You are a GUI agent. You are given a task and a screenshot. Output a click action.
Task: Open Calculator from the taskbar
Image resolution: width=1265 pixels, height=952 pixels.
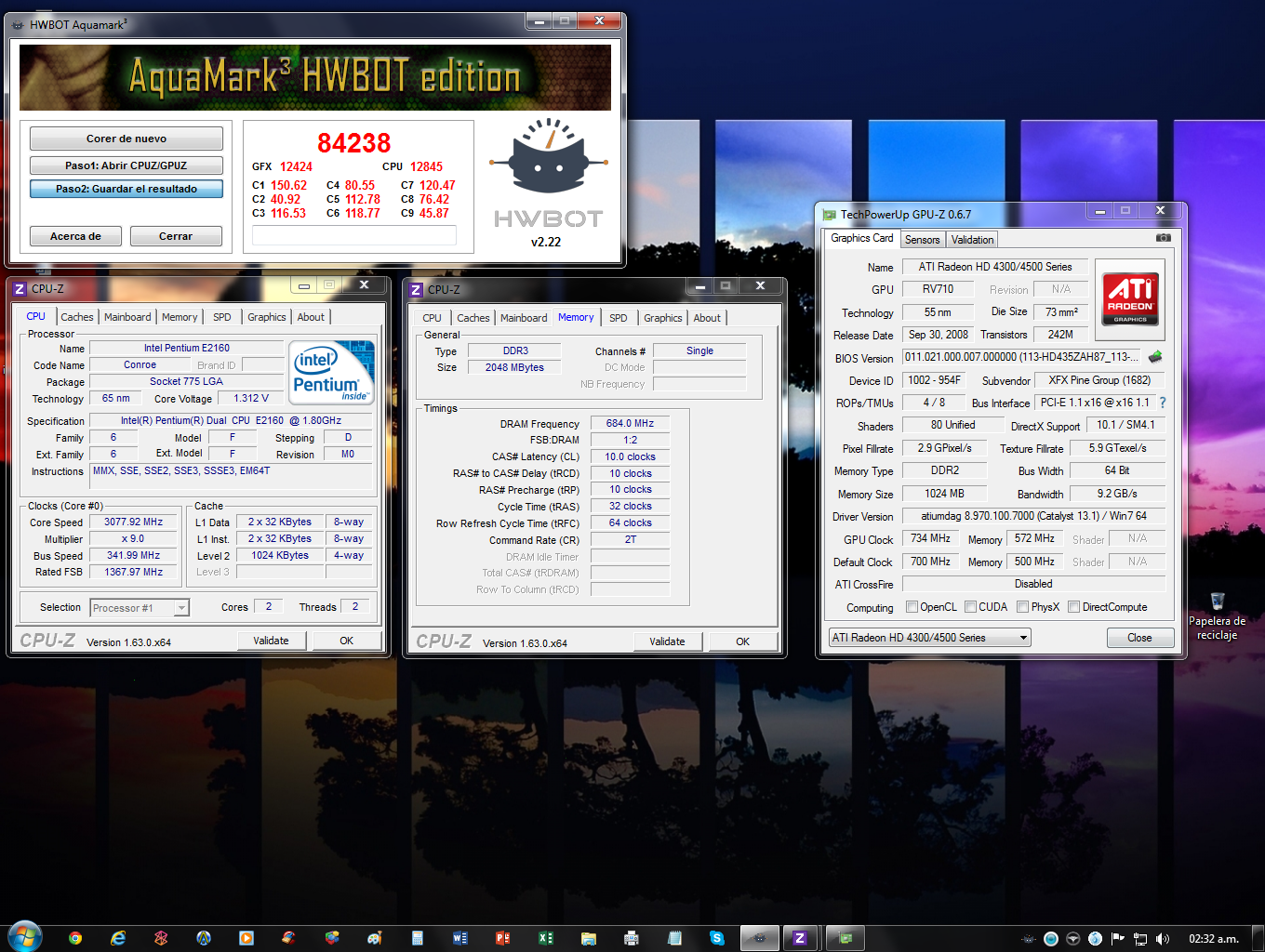[418, 938]
